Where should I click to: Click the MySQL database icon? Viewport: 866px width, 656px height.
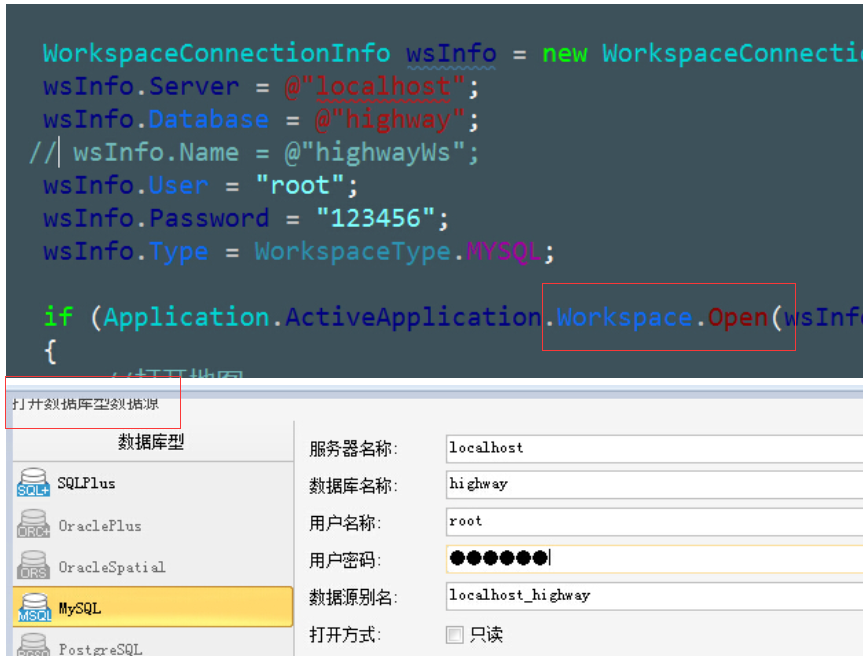(33, 608)
